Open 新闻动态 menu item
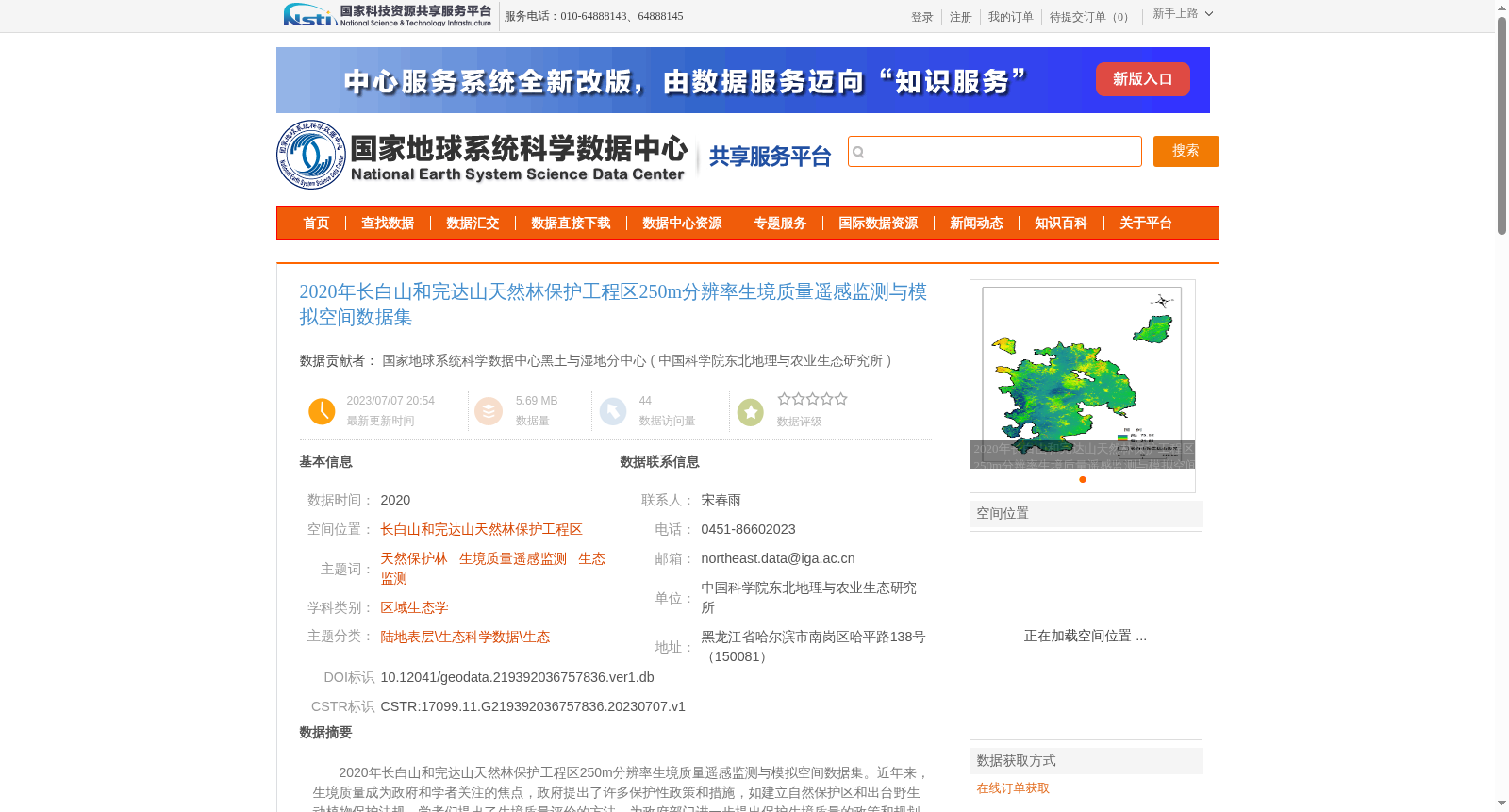The width and height of the screenshot is (1509, 812). 976,224
